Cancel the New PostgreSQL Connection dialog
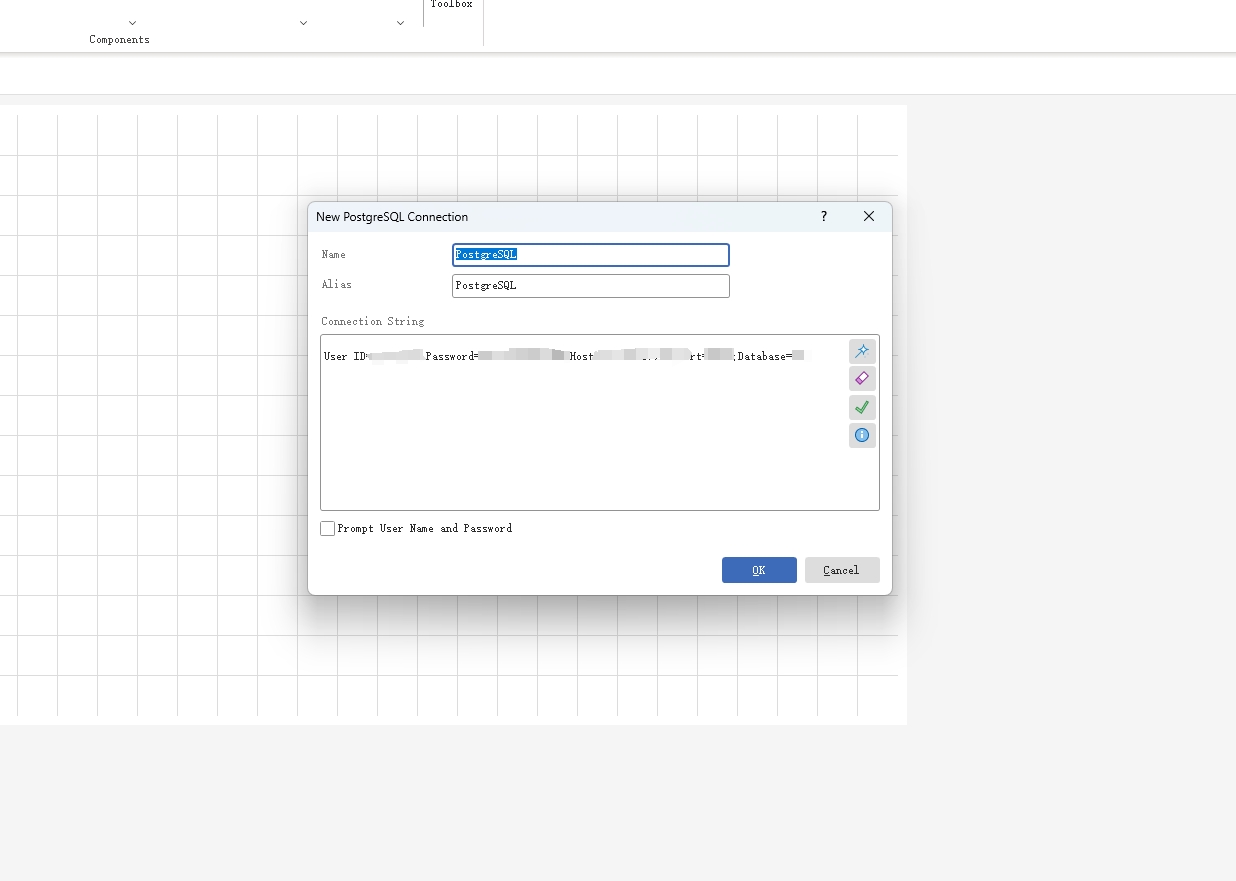 842,570
